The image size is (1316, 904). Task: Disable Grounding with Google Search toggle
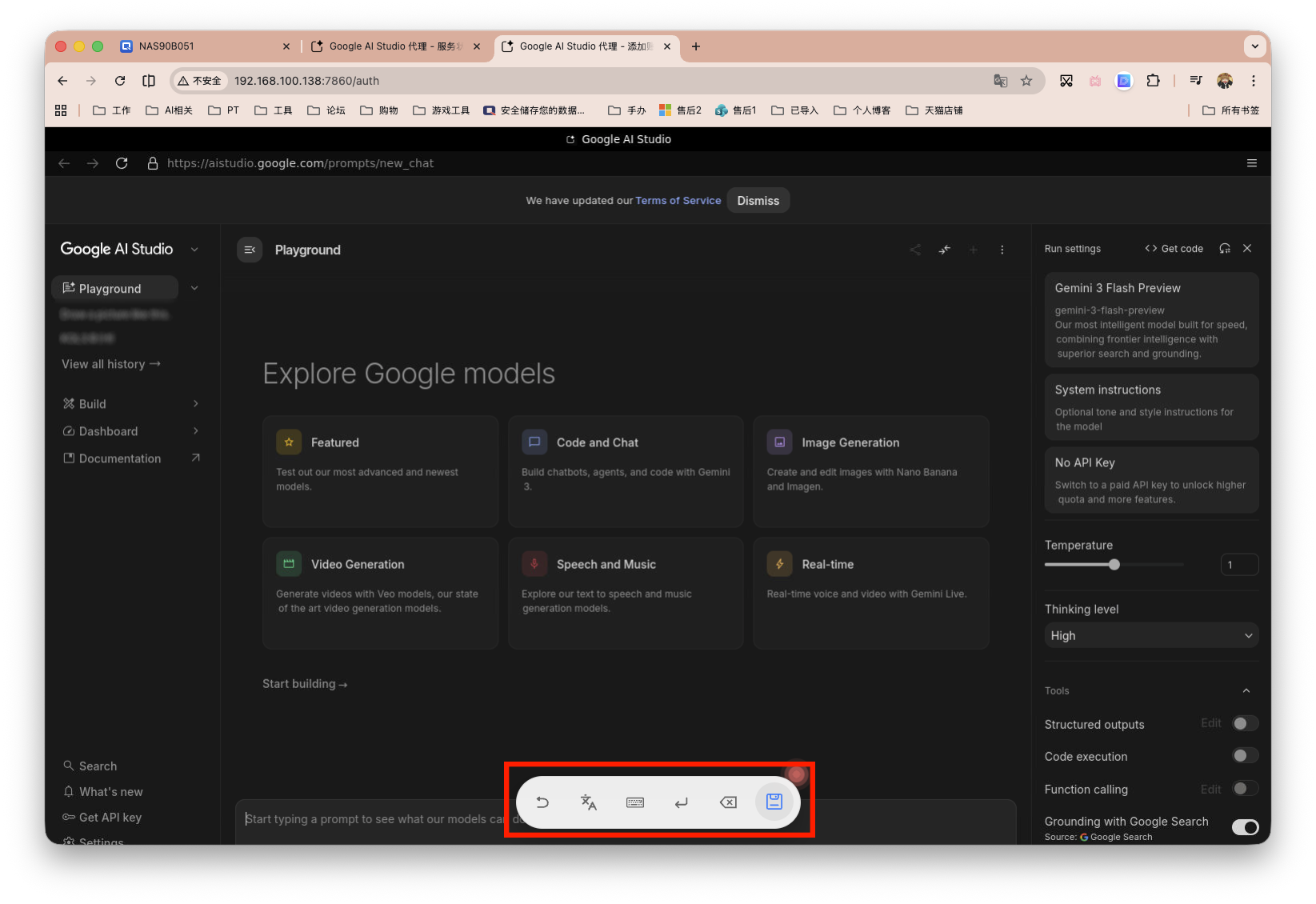(x=1245, y=827)
